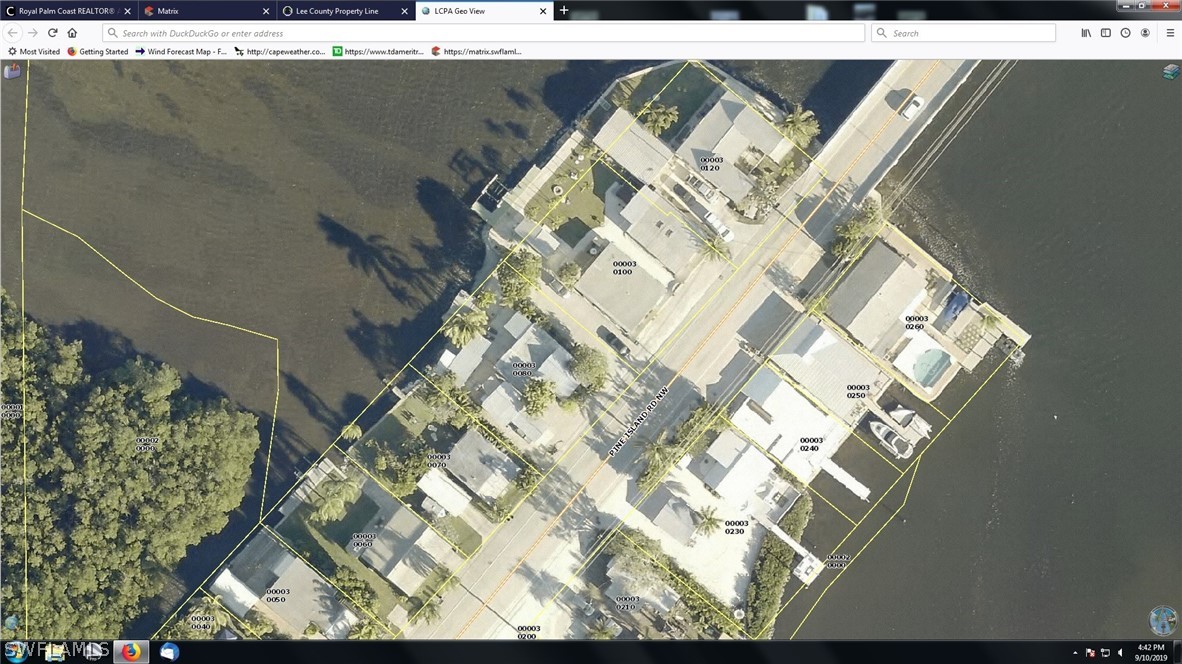1182x664 pixels.
Task: Select parcel label 00003 0070
Action: (439, 461)
